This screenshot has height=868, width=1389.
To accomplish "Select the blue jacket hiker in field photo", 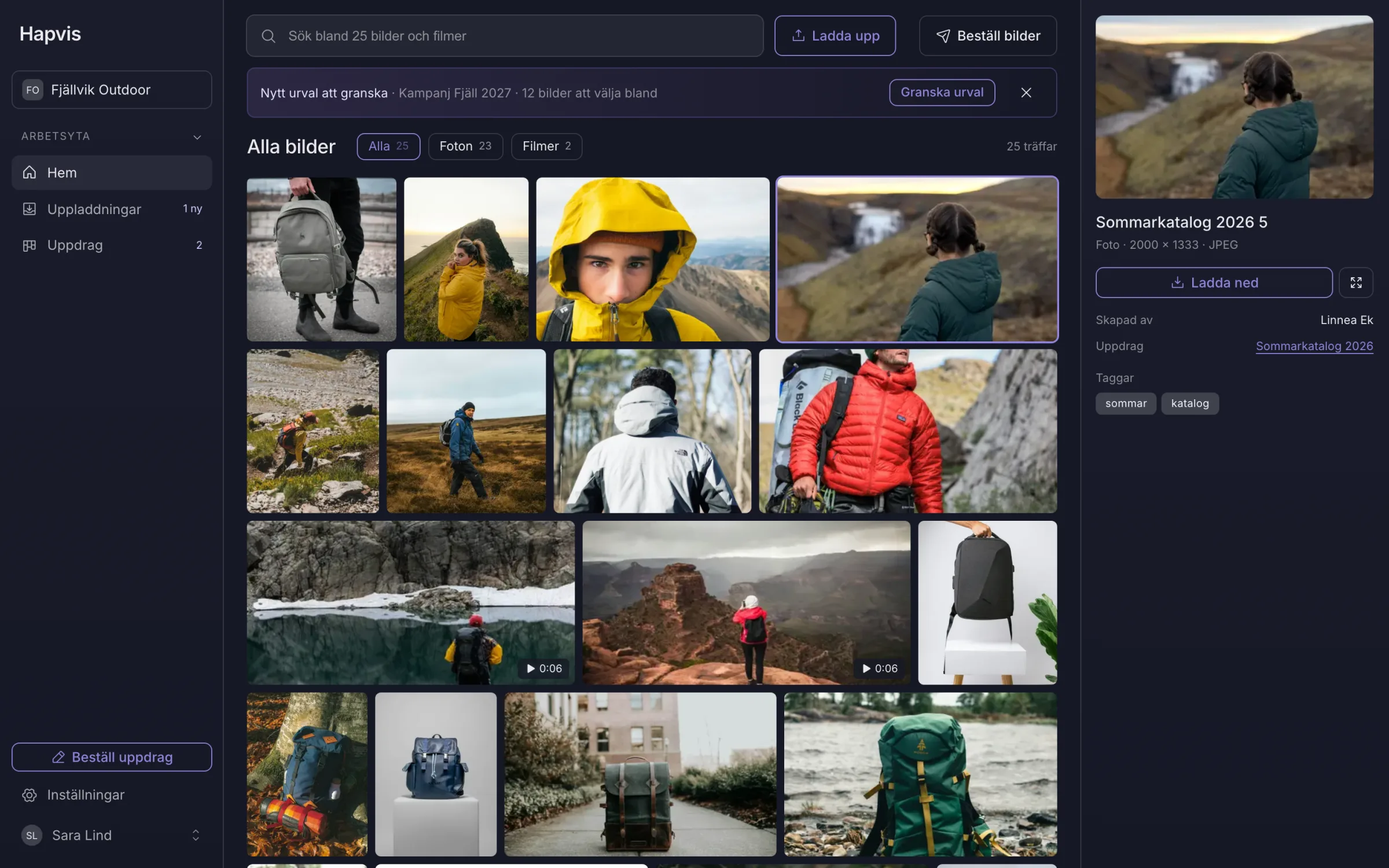I will [x=466, y=431].
